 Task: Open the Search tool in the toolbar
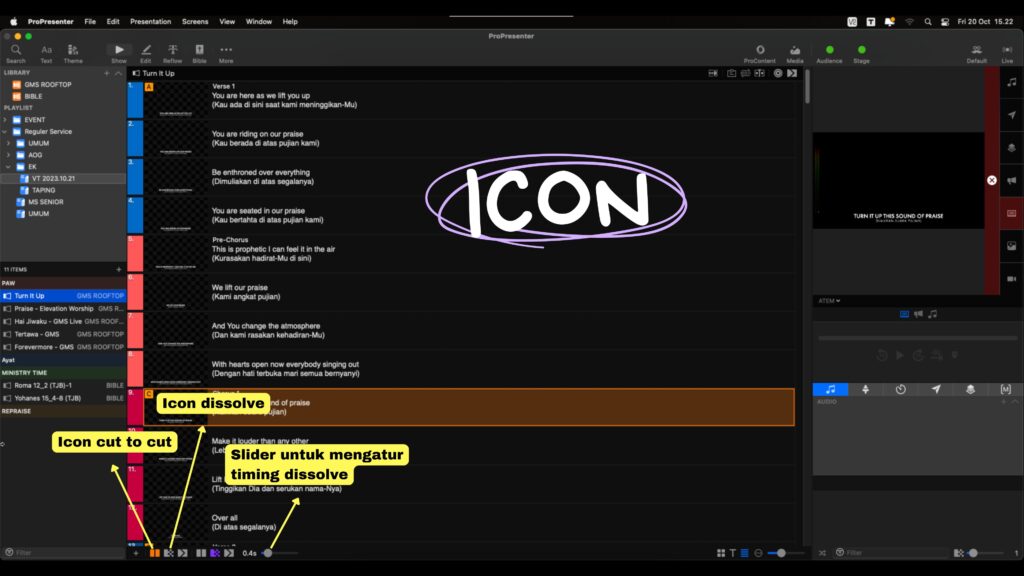[x=16, y=54]
